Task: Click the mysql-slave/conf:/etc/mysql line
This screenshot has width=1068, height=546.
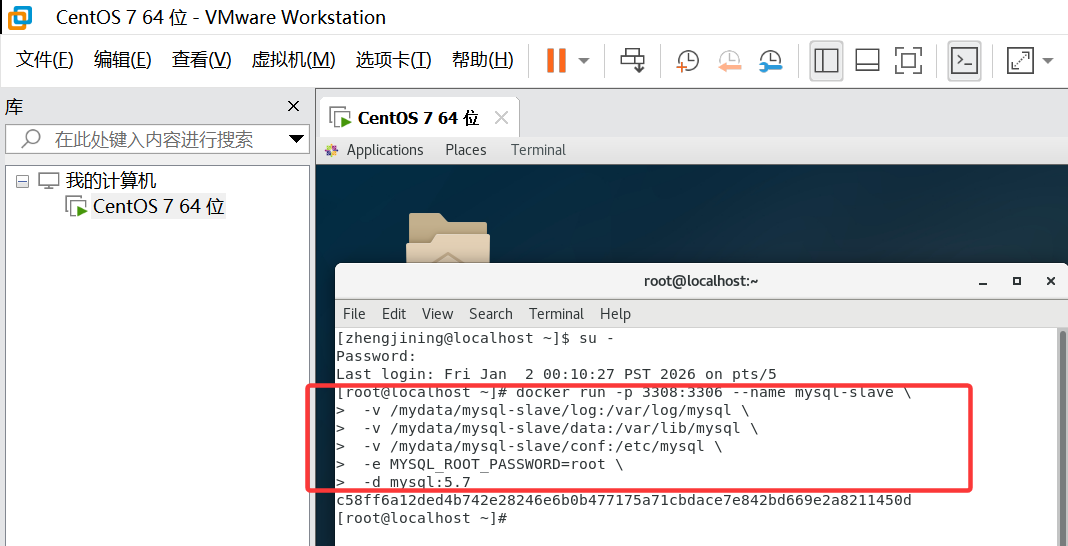Action: (529, 447)
